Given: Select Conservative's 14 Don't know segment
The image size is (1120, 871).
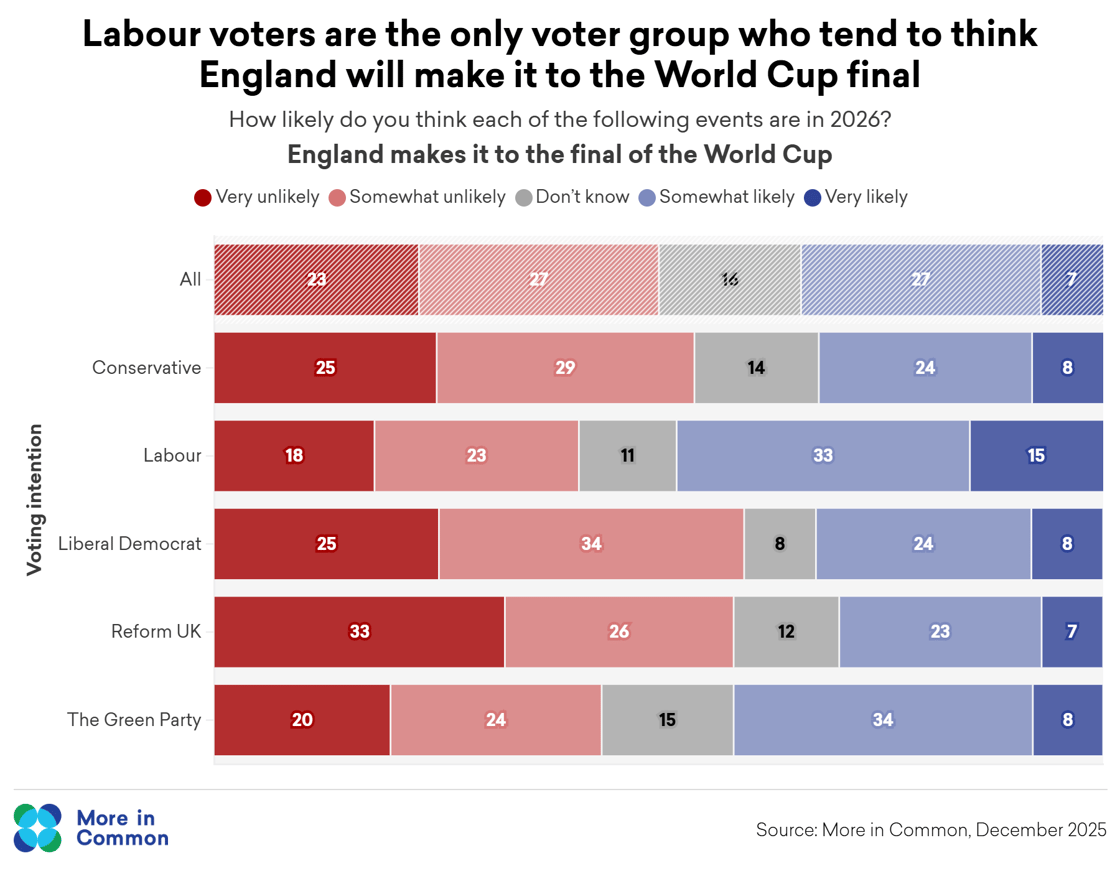Looking at the screenshot, I should tap(756, 368).
